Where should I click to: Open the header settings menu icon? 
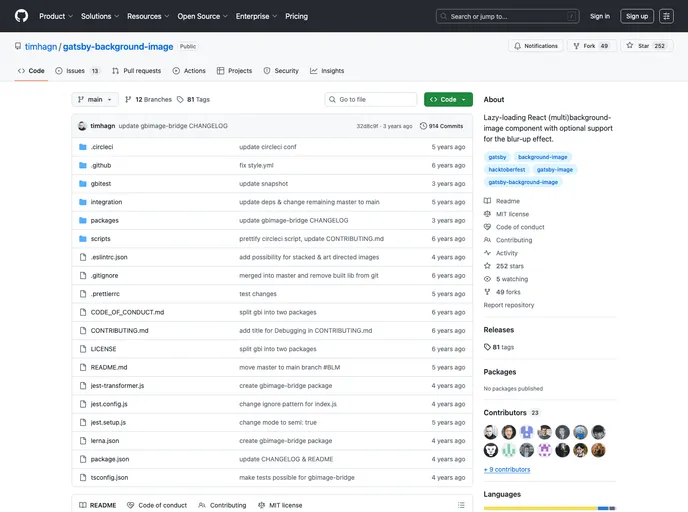(666, 16)
